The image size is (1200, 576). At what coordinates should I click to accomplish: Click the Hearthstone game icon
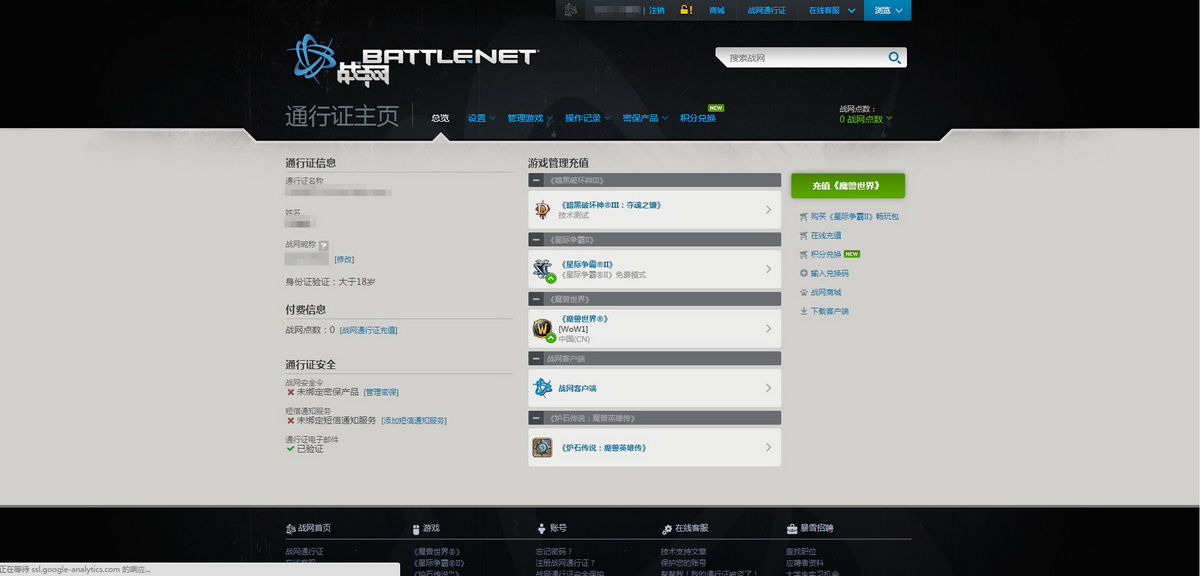542,447
